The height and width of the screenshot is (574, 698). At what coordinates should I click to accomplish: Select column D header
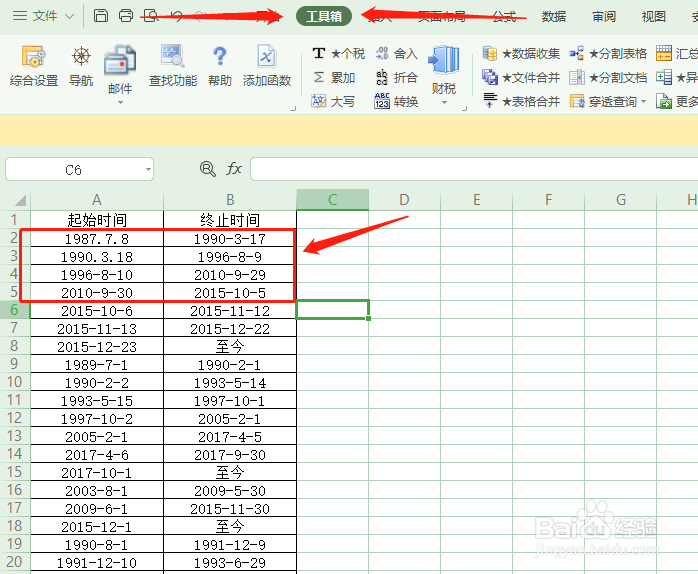(404, 199)
